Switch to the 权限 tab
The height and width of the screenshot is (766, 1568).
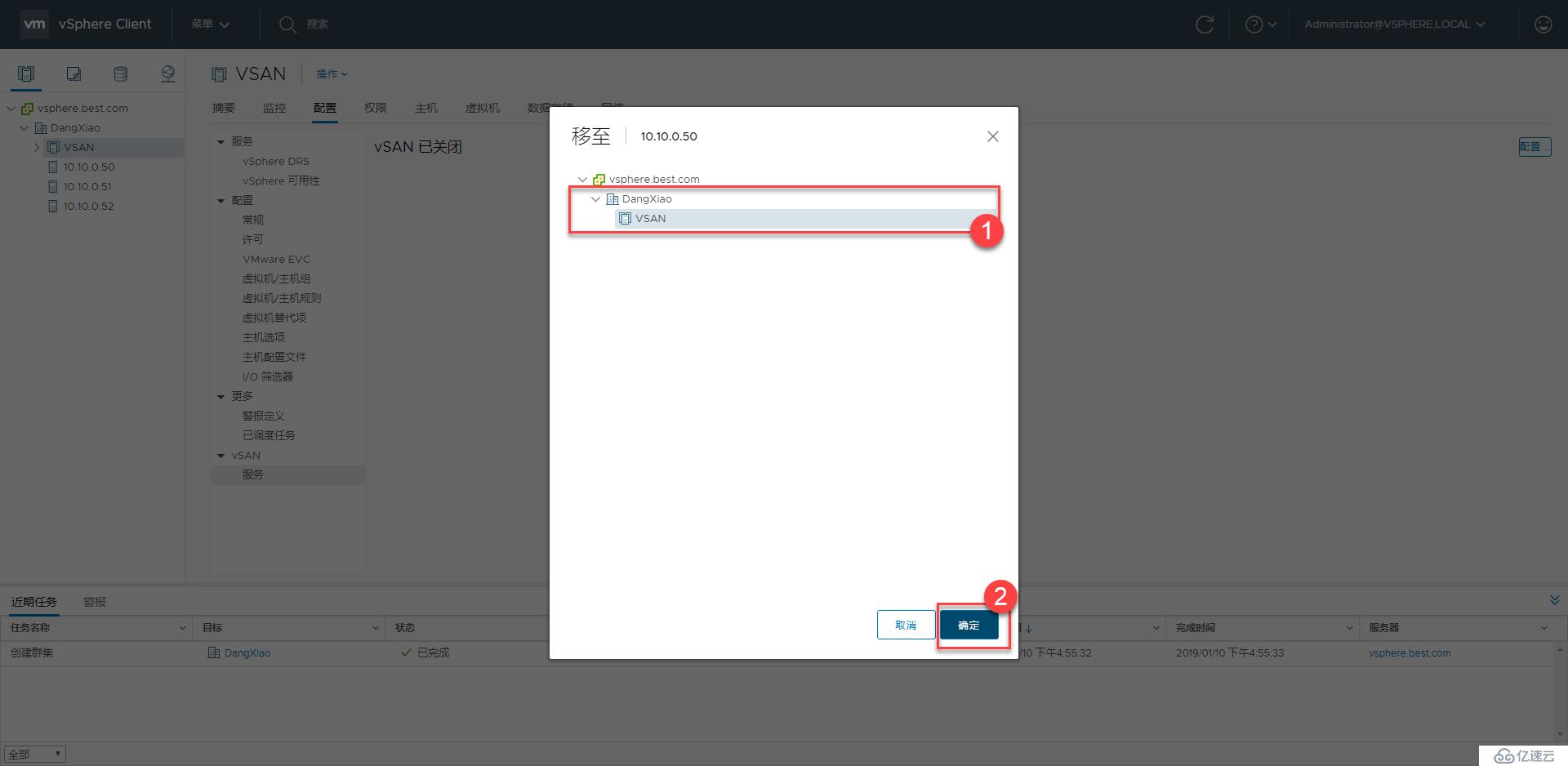click(375, 108)
